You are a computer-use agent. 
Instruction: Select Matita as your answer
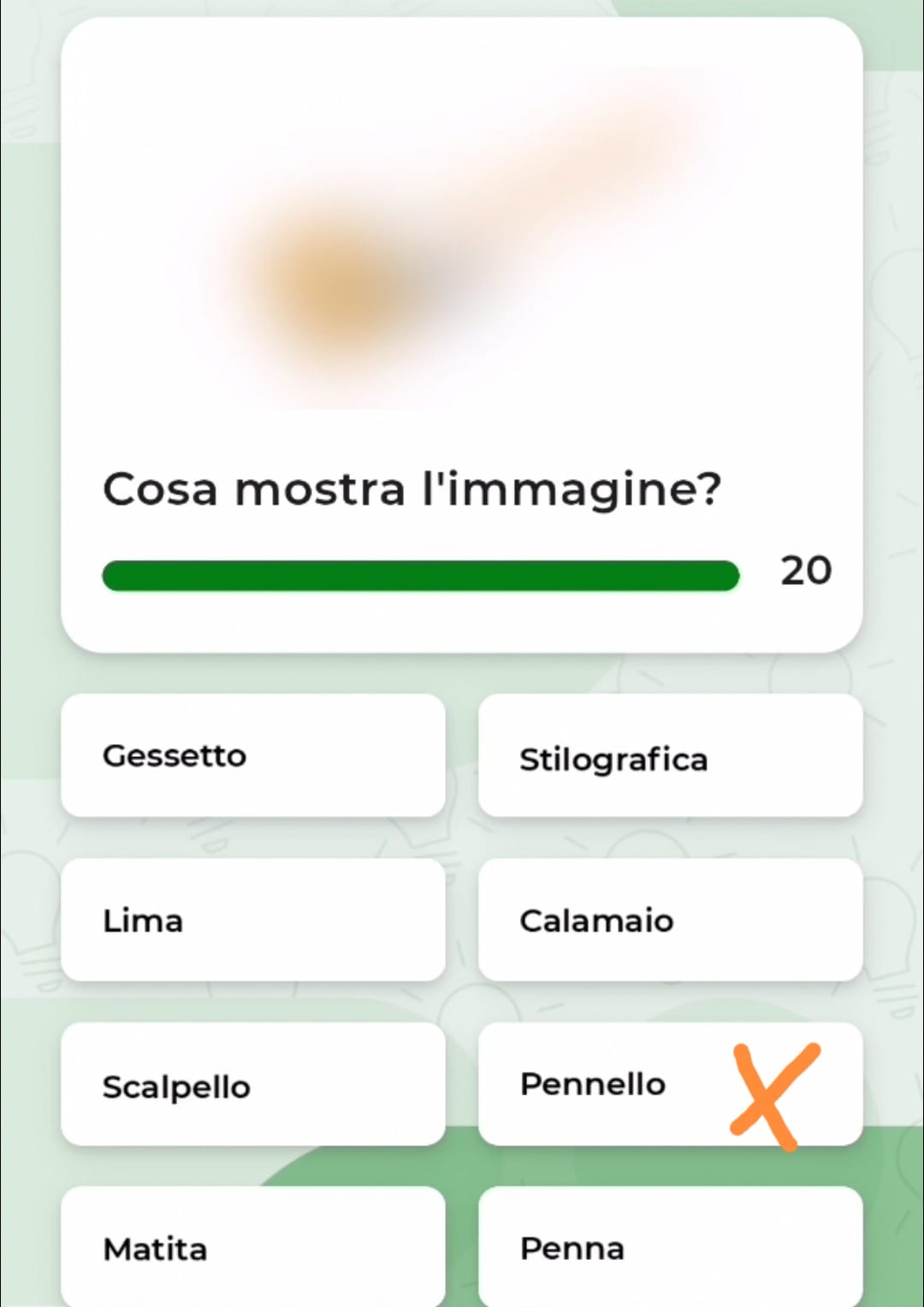(253, 1247)
